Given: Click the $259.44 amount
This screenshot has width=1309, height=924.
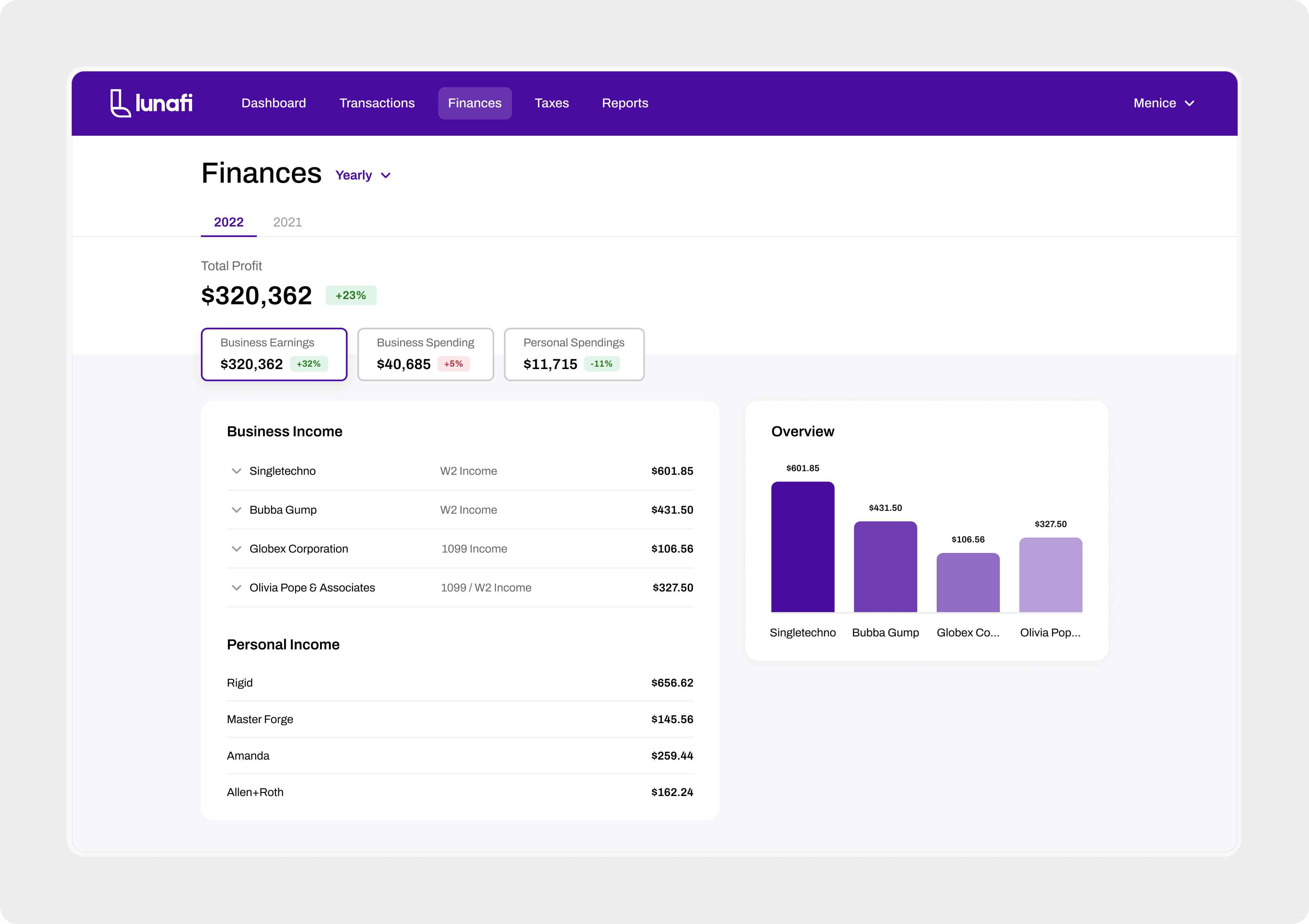Looking at the screenshot, I should click(x=672, y=756).
